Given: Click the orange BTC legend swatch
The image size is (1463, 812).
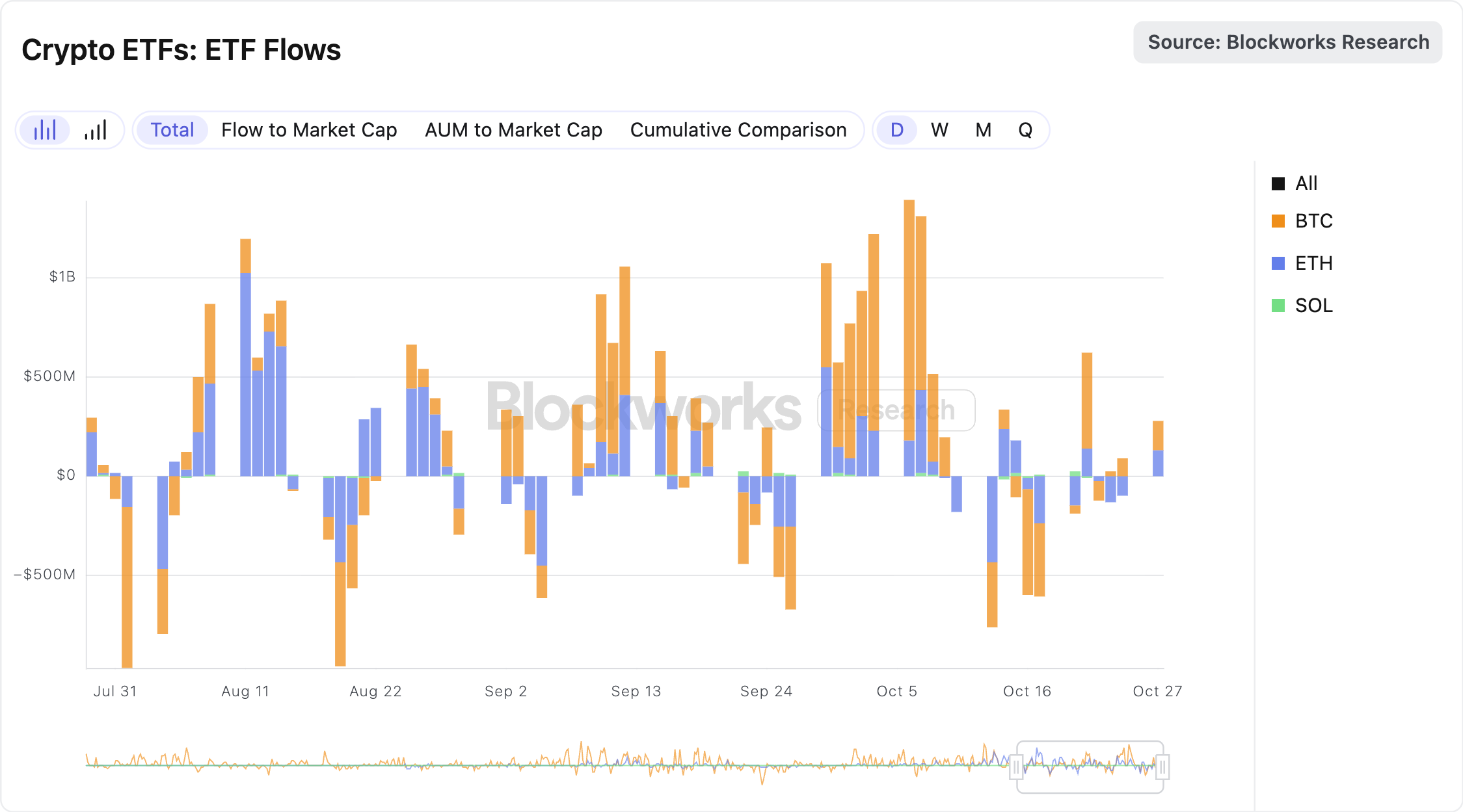Looking at the screenshot, I should [1278, 221].
